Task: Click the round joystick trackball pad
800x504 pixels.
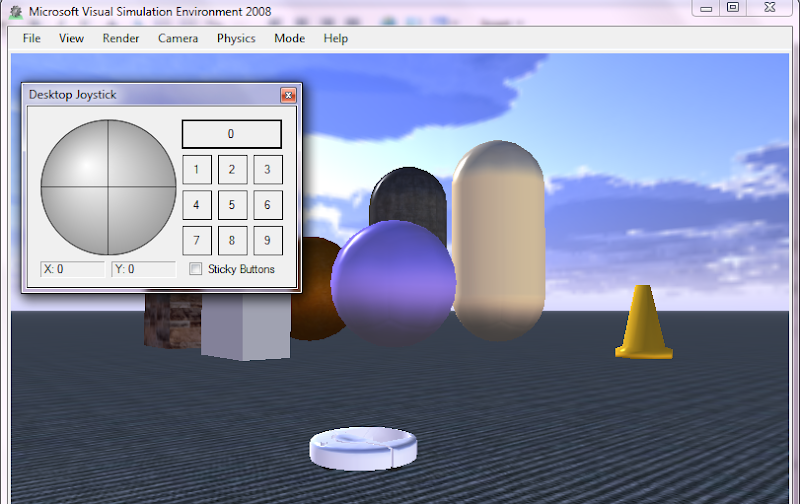Action: click(108, 187)
